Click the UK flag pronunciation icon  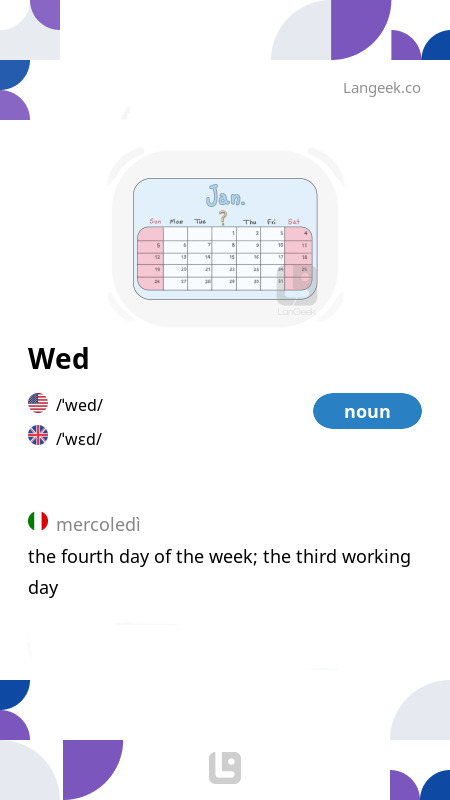38,435
